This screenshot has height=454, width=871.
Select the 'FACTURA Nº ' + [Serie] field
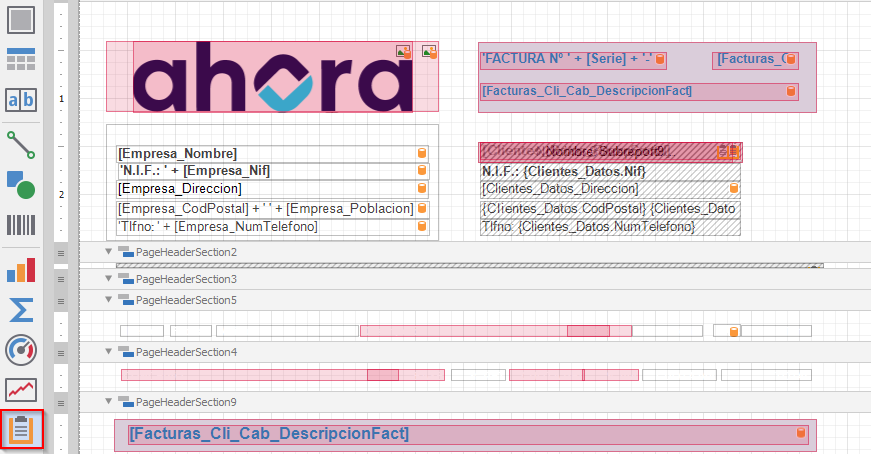(x=573, y=59)
